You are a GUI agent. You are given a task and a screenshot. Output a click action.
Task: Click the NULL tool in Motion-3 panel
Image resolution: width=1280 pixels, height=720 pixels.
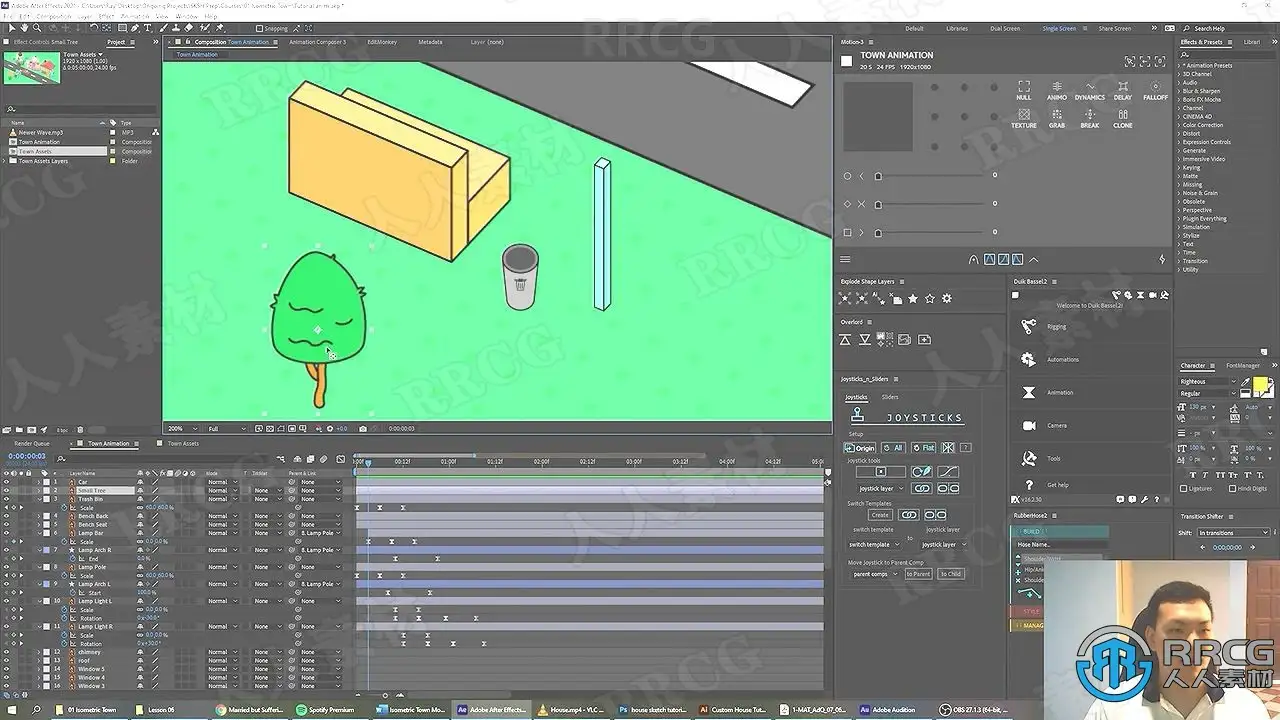[x=1023, y=90]
